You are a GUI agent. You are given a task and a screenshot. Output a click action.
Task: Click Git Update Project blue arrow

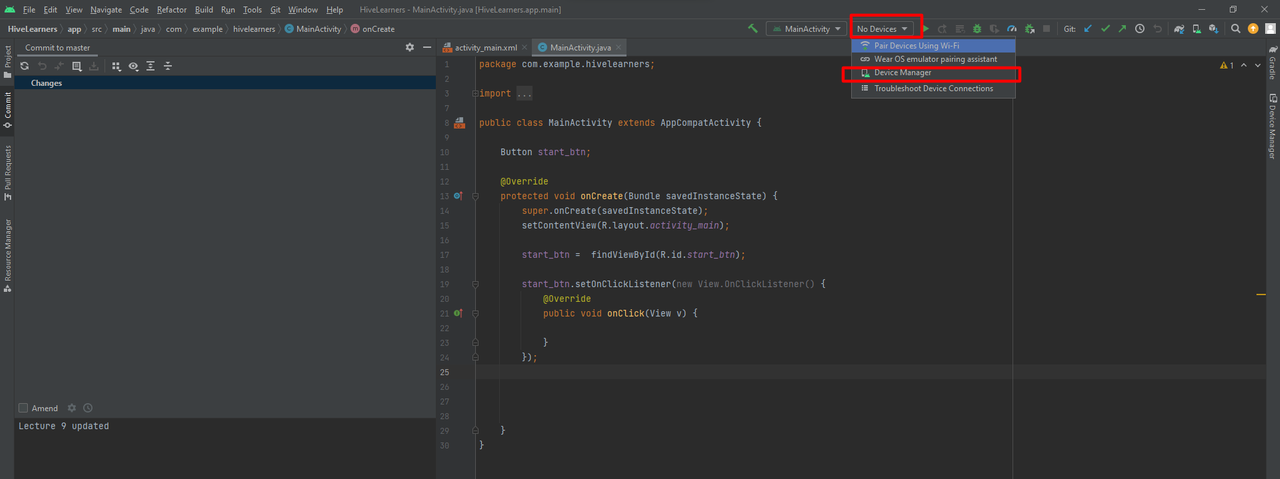[1088, 29]
